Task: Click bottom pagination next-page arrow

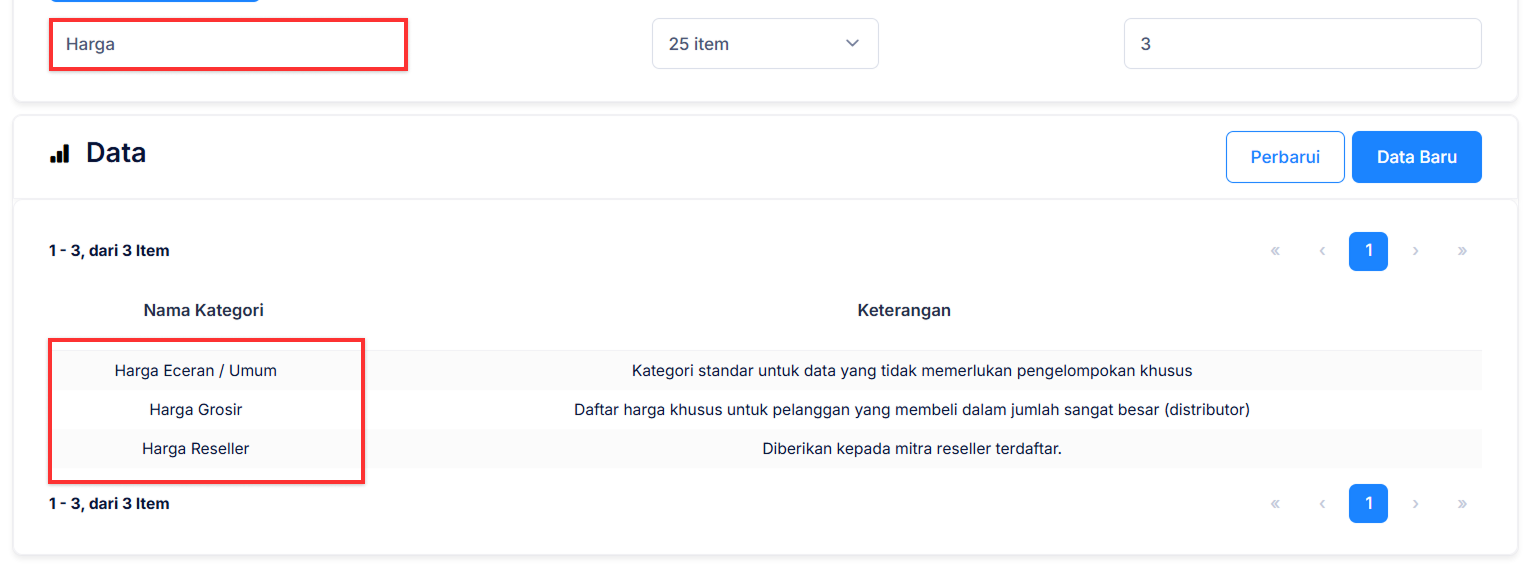Action: click(x=1415, y=503)
